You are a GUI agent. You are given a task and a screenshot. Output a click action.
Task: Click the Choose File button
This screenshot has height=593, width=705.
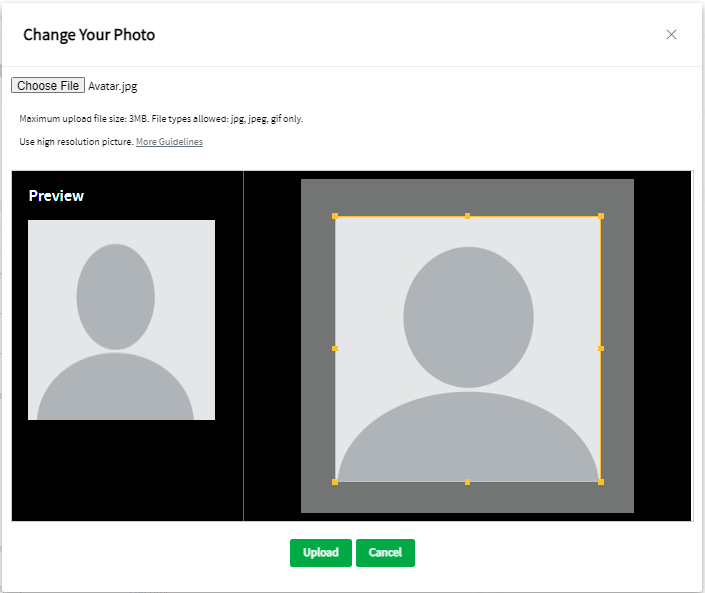[x=48, y=86]
